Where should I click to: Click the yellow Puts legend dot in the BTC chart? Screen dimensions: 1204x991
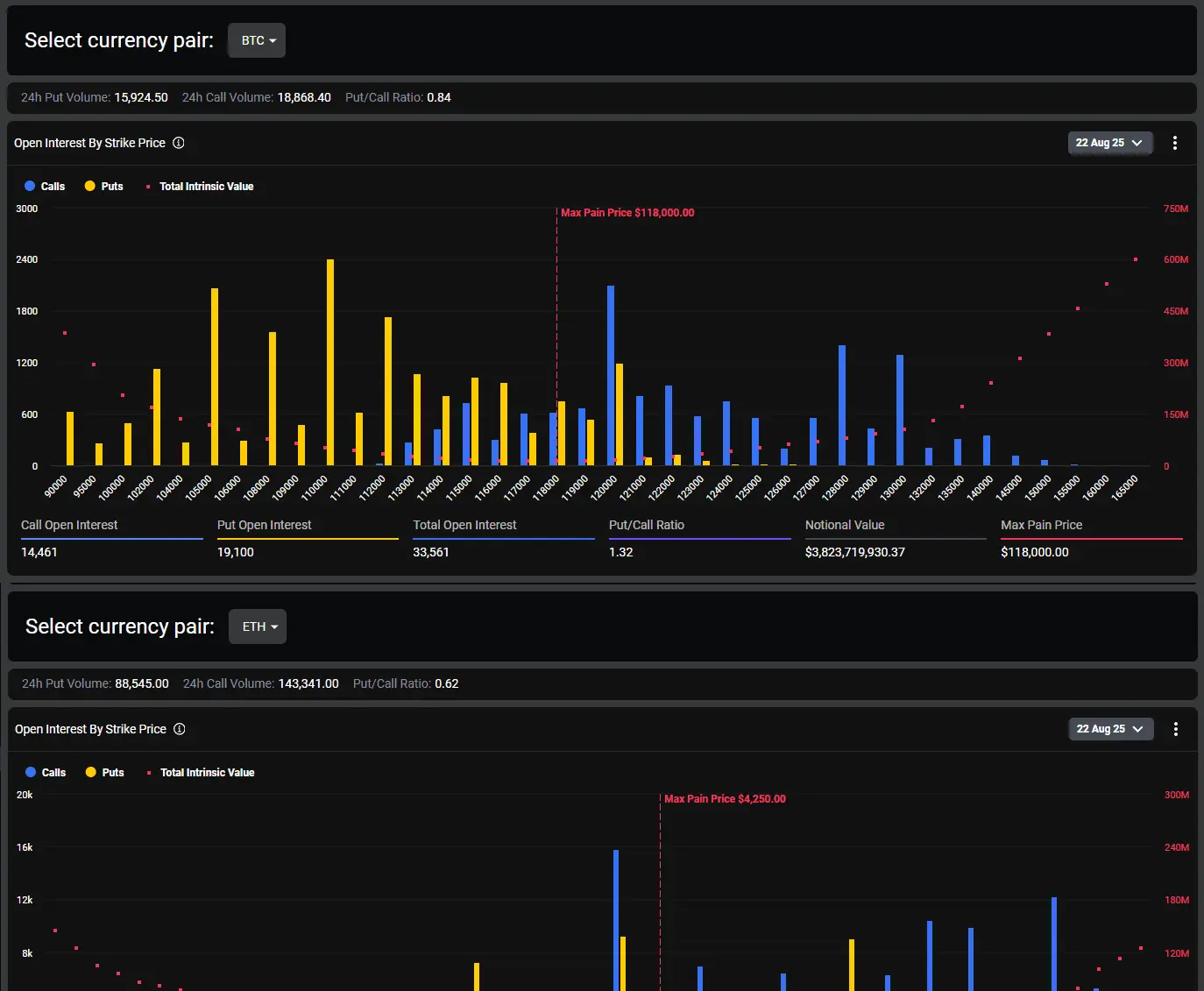(x=89, y=186)
